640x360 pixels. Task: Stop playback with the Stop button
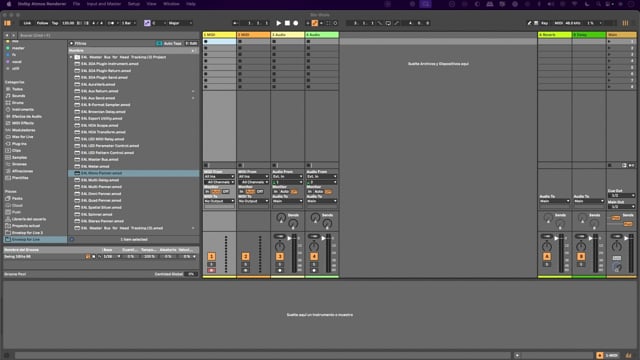[x=287, y=23]
